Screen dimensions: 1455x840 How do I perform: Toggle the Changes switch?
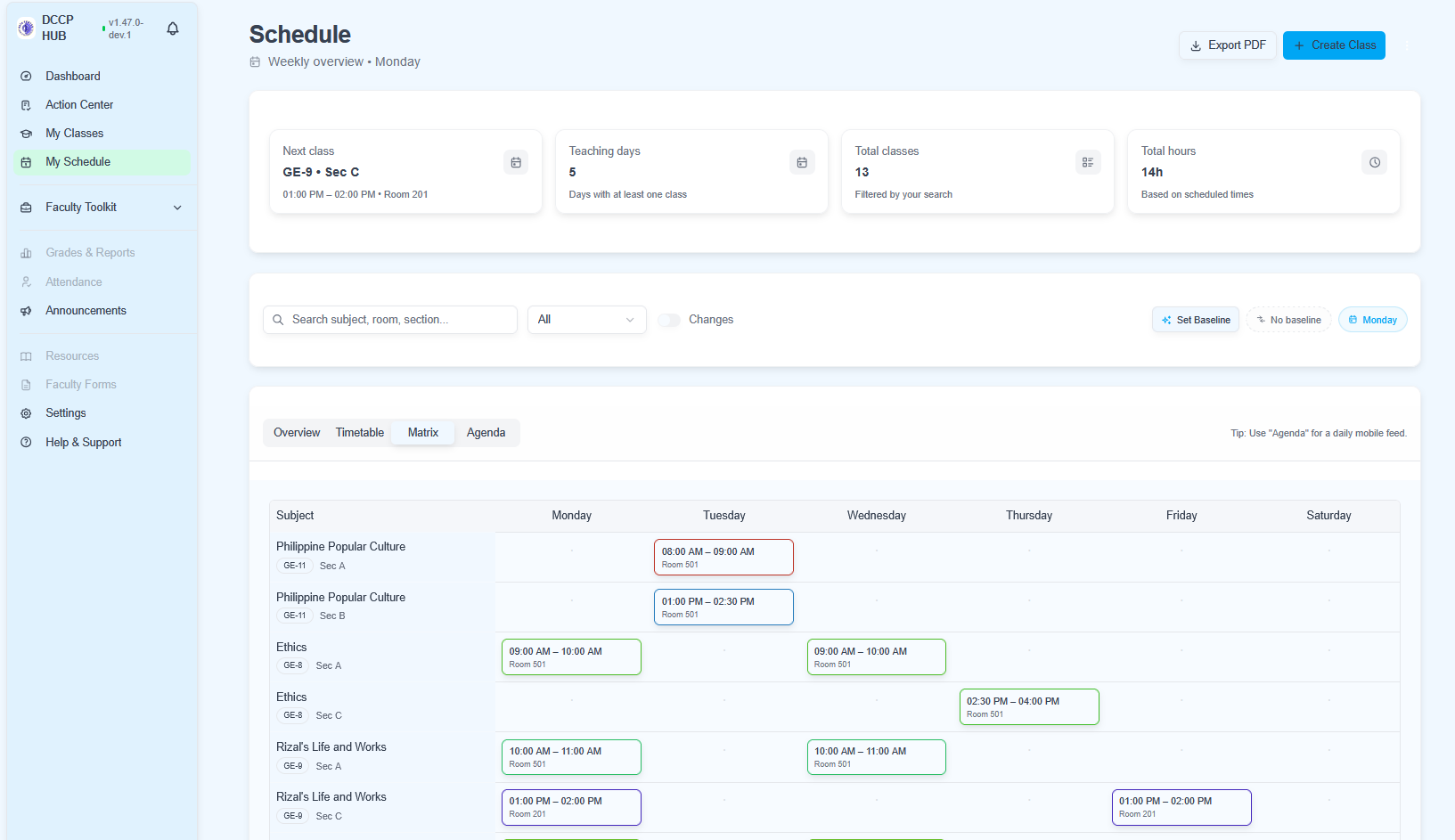pyautogui.click(x=669, y=320)
